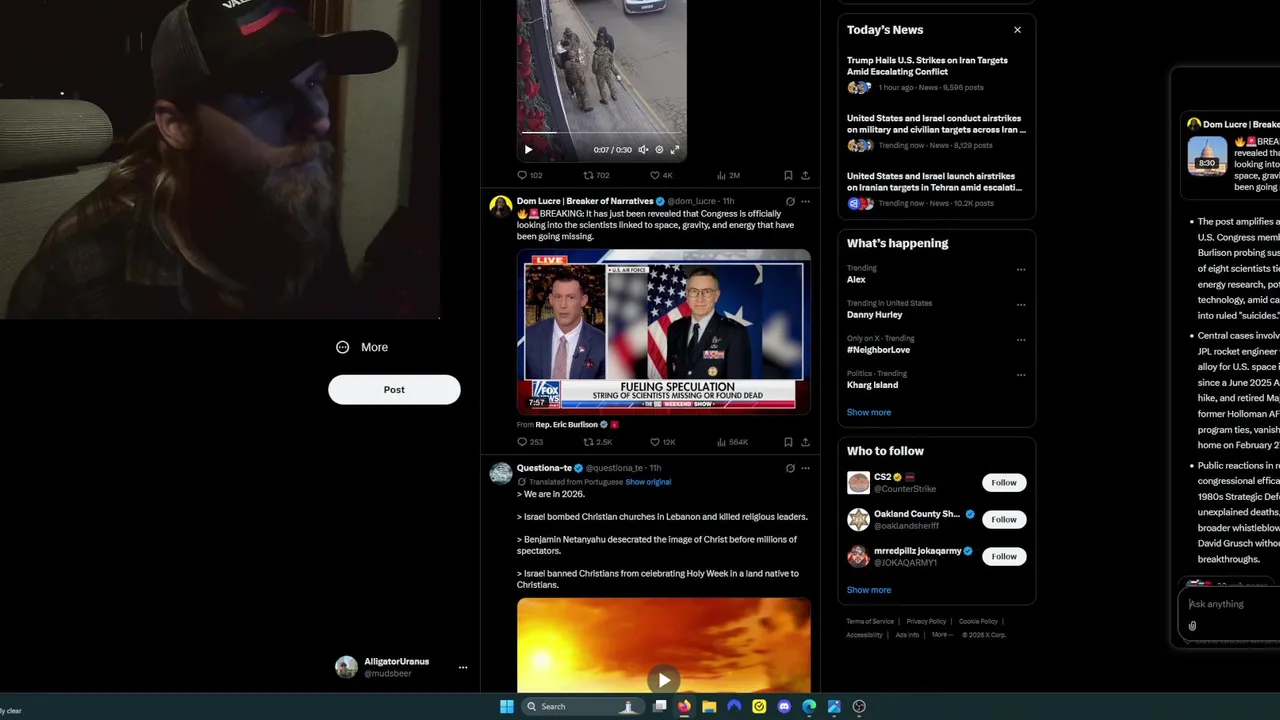Open more options for Alex trend
This screenshot has width=1280, height=720.
click(1021, 269)
